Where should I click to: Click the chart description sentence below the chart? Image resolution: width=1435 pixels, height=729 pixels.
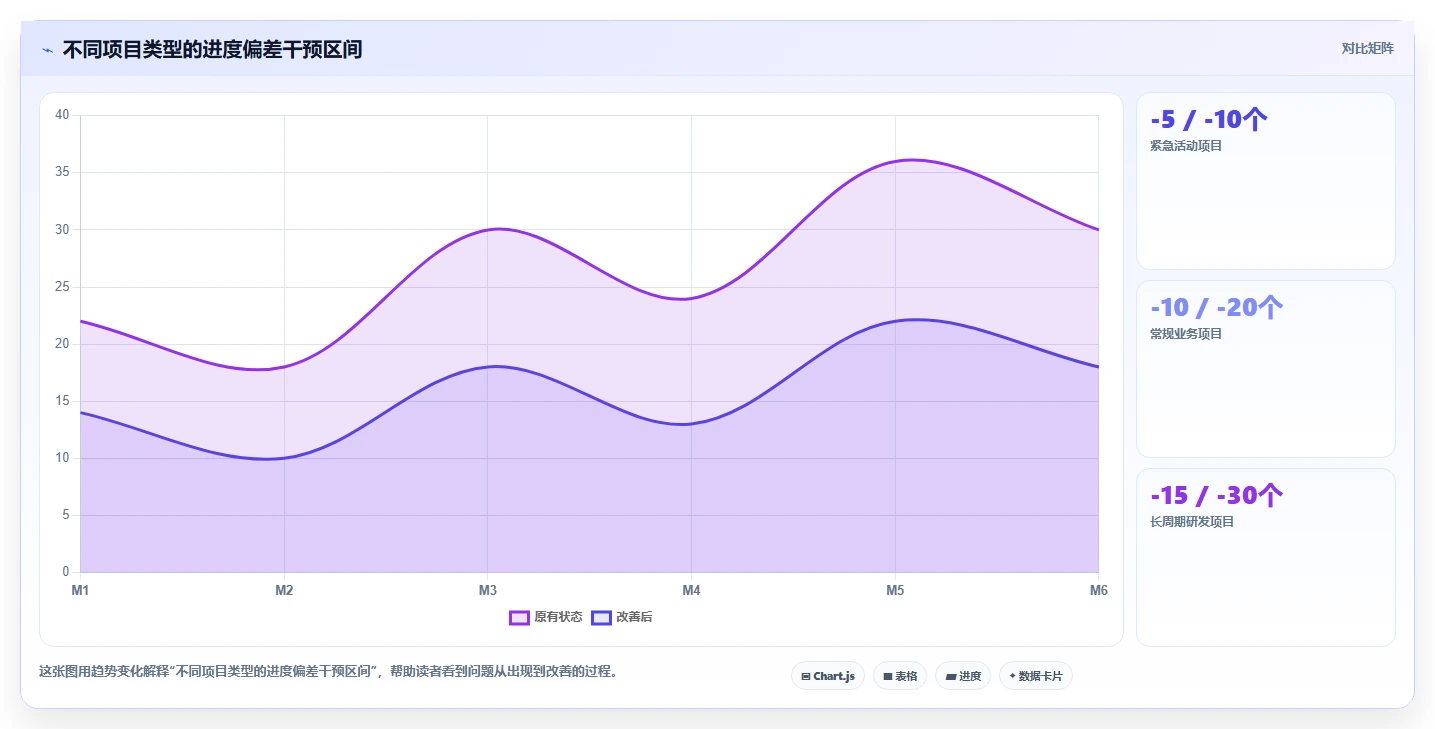coord(331,672)
